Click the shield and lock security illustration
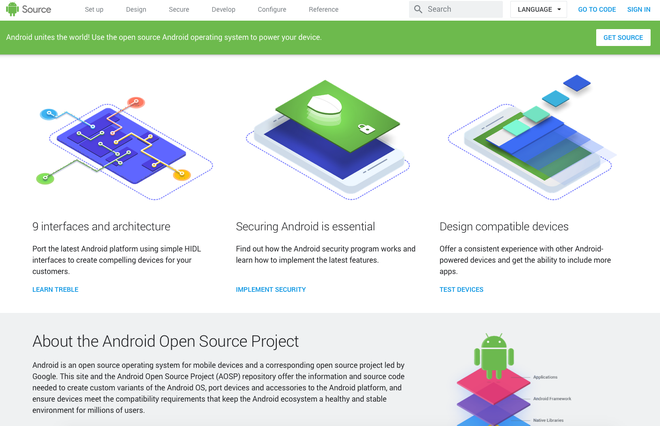660x426 pixels. [x=328, y=140]
